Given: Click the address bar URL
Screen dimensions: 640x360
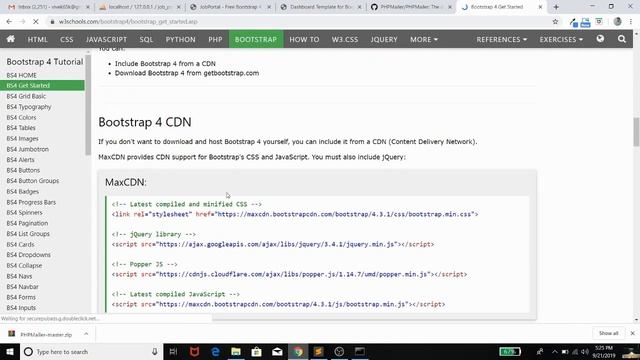Looking at the screenshot, I should point(128,22).
